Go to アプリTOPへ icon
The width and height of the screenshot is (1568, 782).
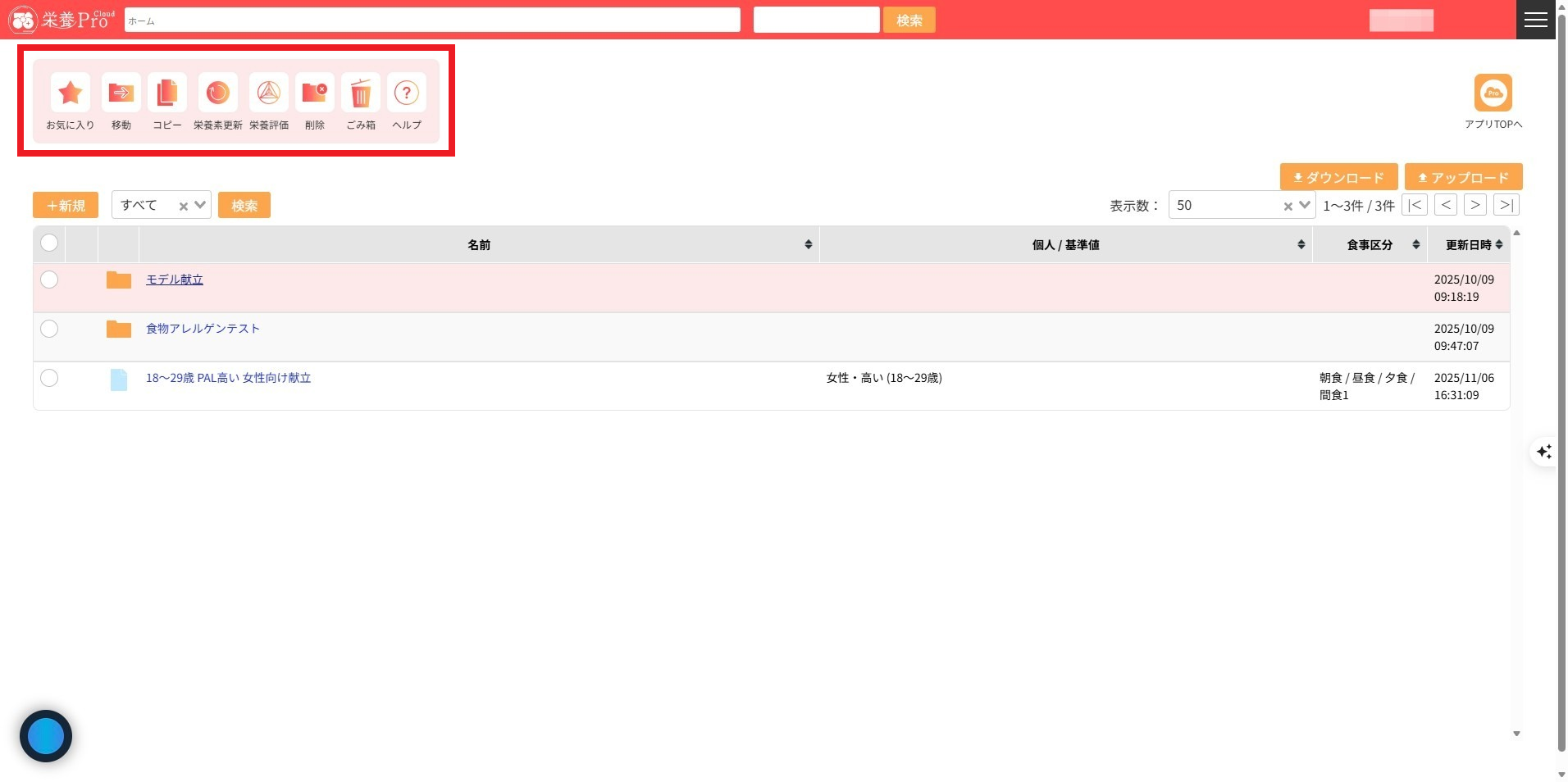point(1493,93)
